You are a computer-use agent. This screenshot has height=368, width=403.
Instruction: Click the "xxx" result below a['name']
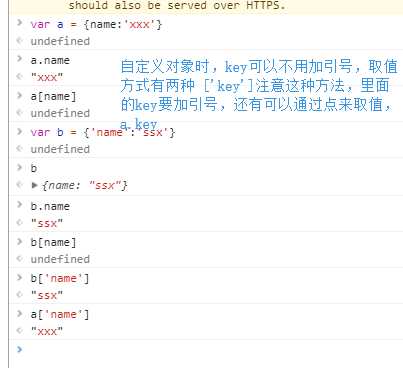click(x=47, y=331)
